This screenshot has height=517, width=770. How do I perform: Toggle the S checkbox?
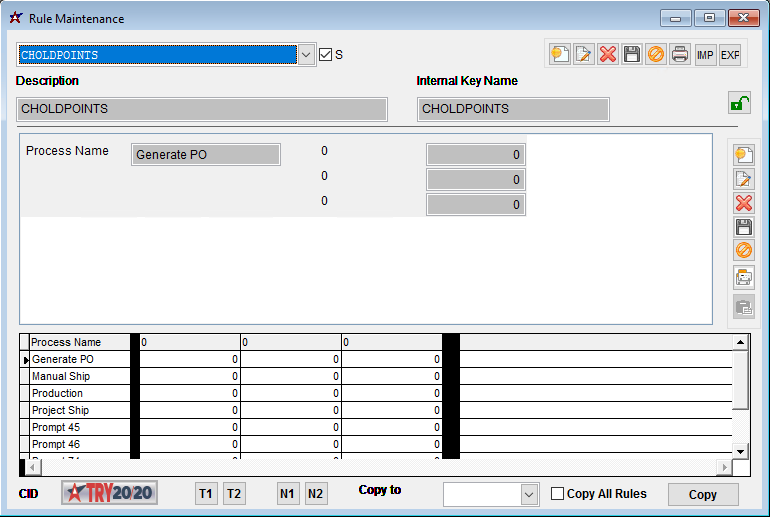pos(325,54)
